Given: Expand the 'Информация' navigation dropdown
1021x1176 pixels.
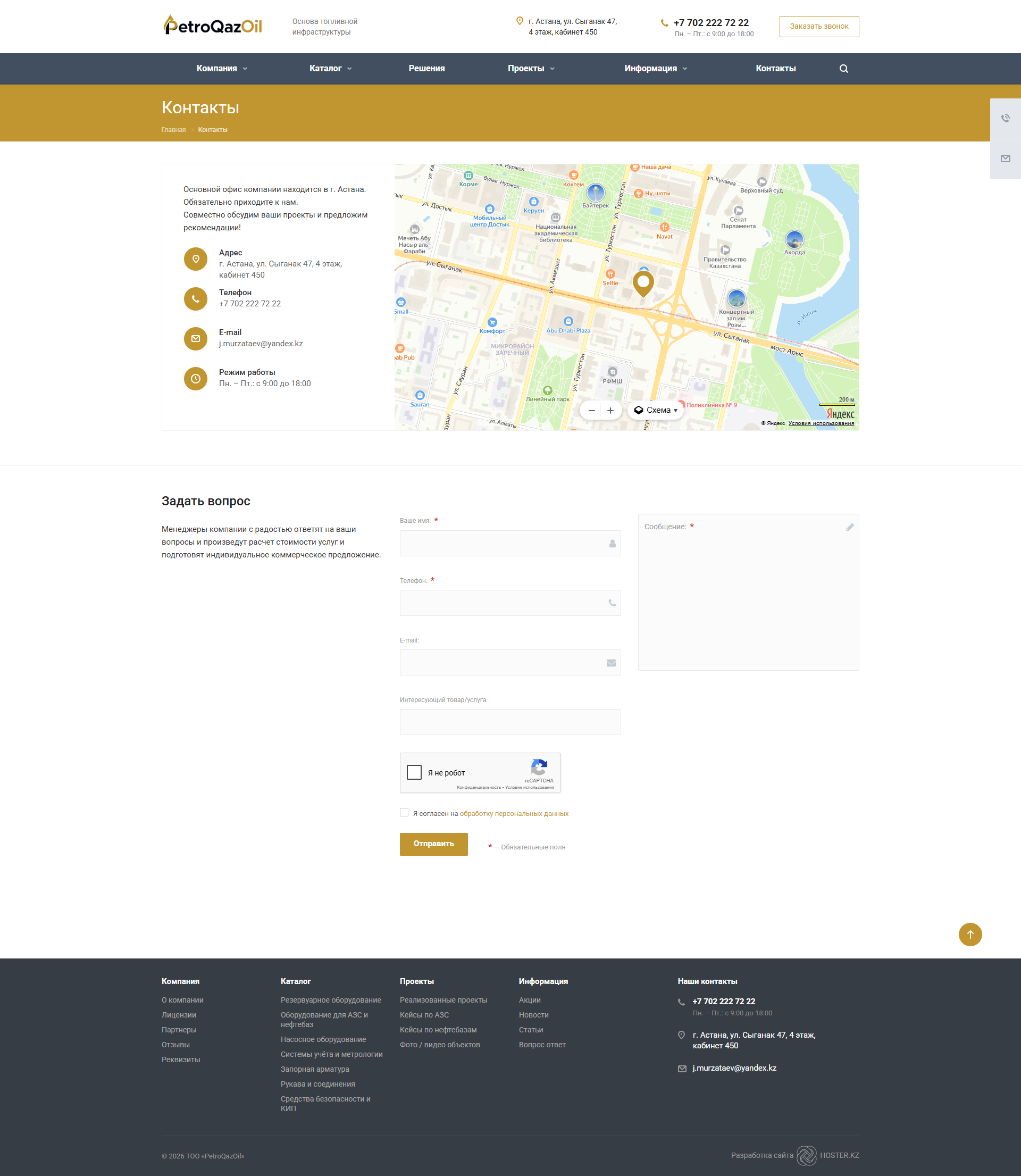Looking at the screenshot, I should coord(655,69).
